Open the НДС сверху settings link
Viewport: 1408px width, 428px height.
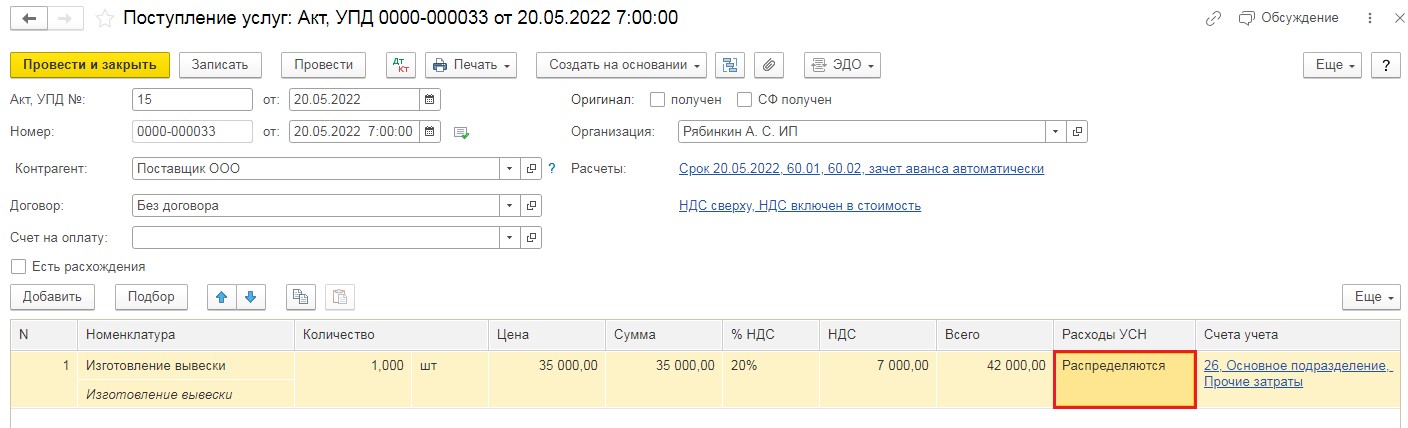click(x=799, y=206)
